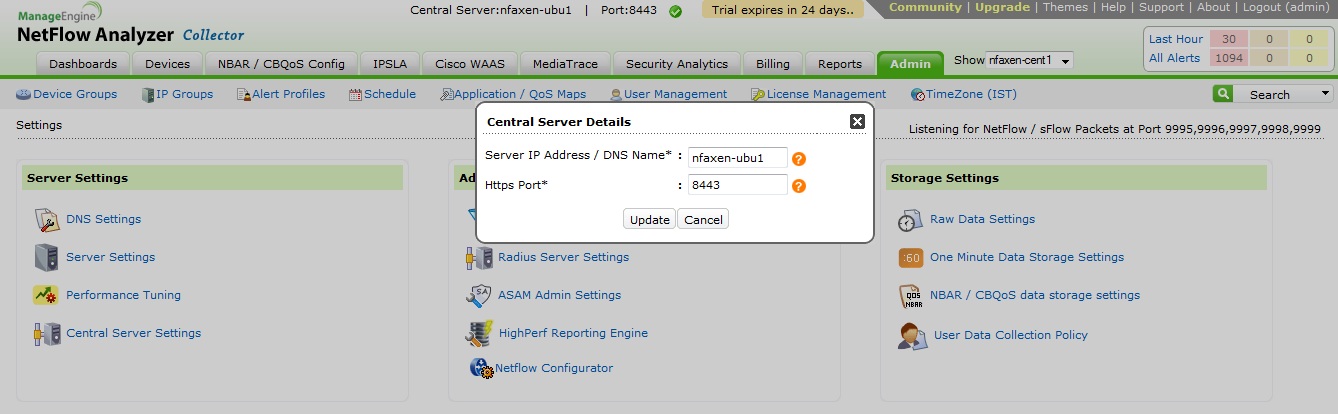
Task: Click the License Management icon
Action: pyautogui.click(x=759, y=95)
